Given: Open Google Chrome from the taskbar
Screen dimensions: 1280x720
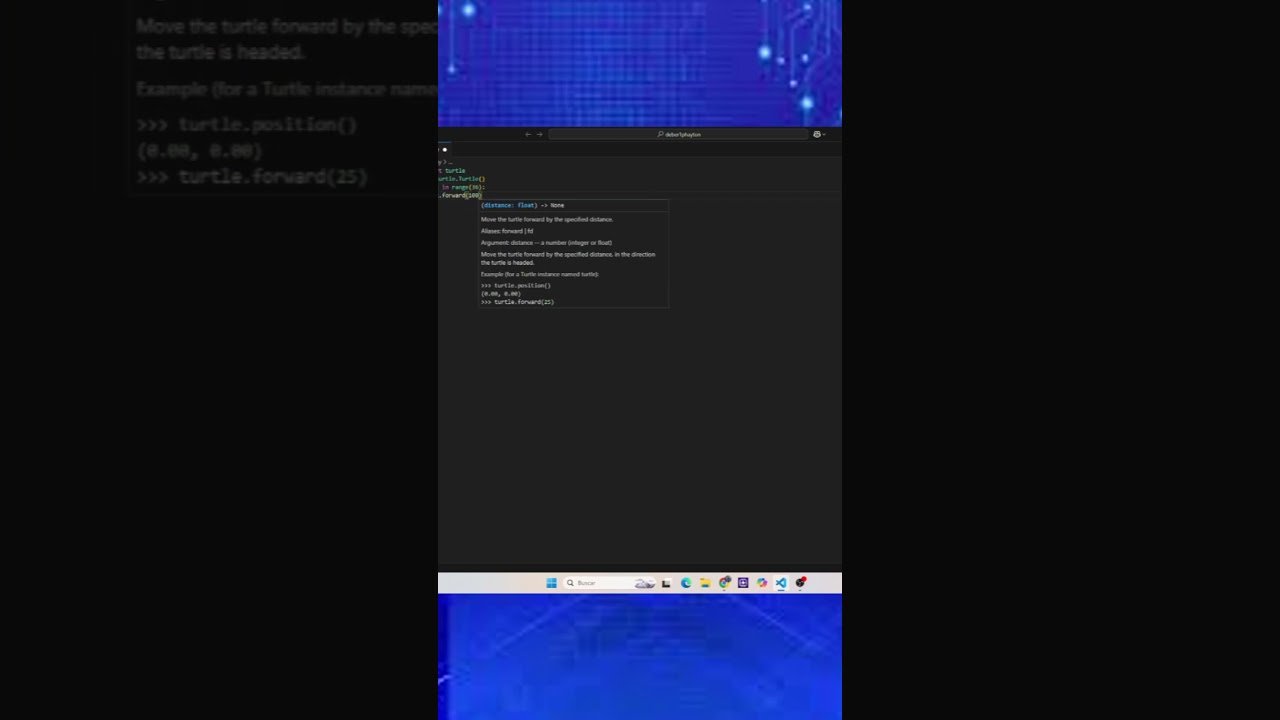Looking at the screenshot, I should tap(724, 583).
